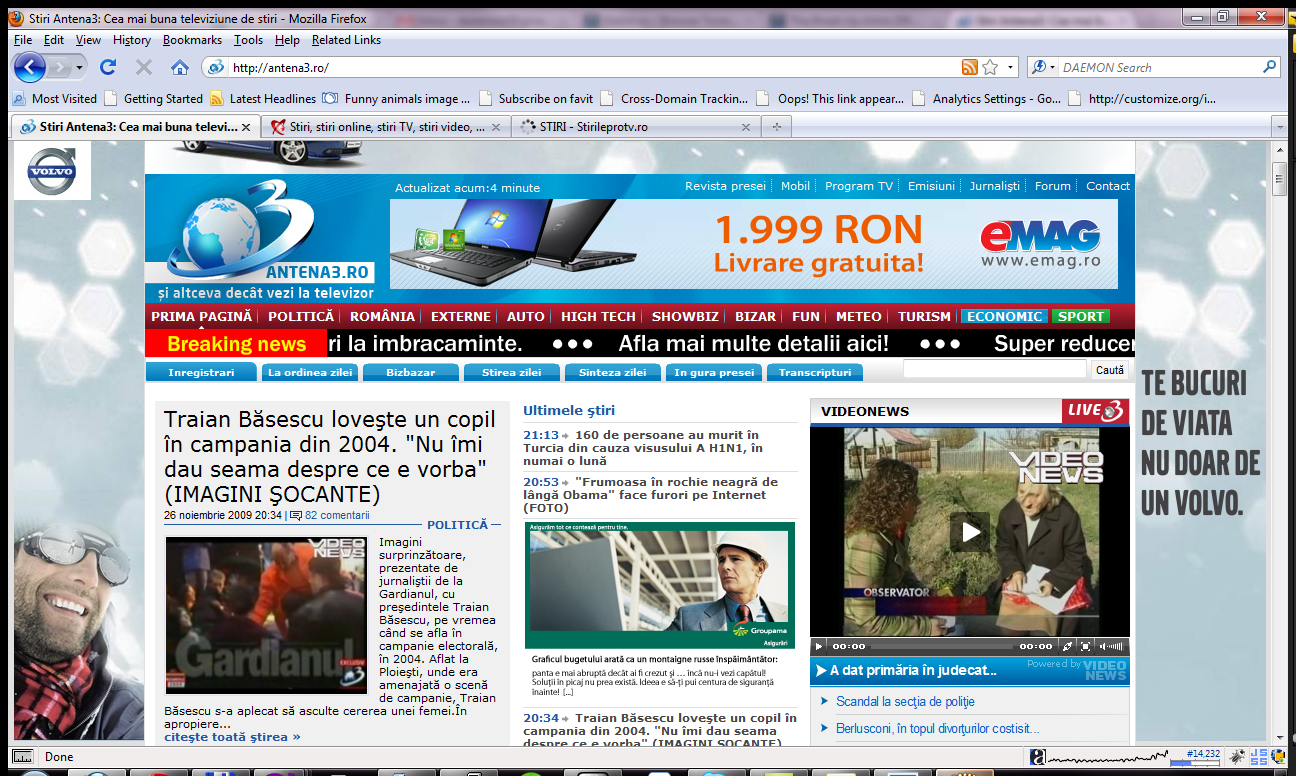Reload the page with the refresh icon
Viewport: 1296px width, 776px height.
[108, 67]
